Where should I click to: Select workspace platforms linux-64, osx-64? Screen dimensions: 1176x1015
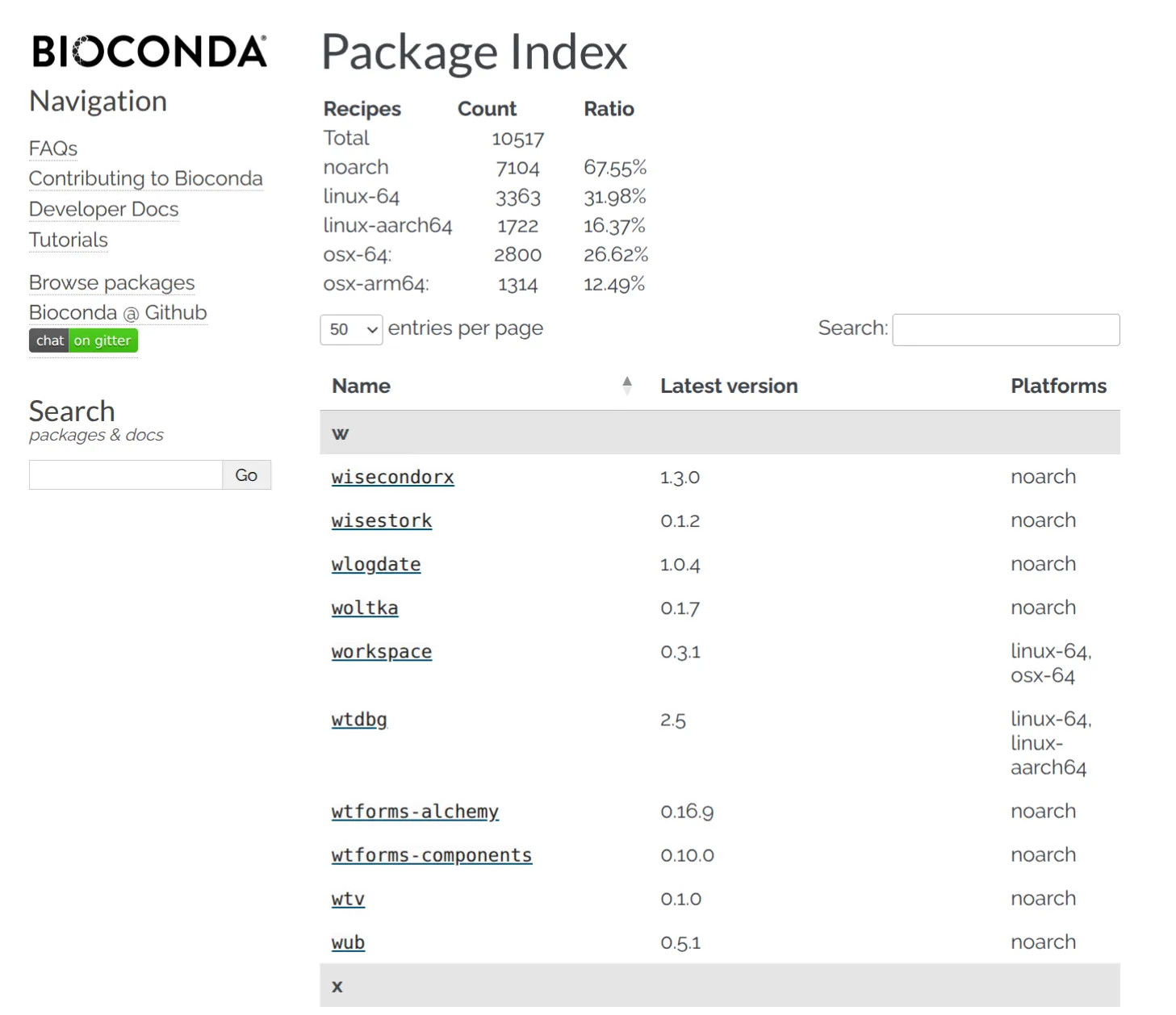click(1051, 663)
